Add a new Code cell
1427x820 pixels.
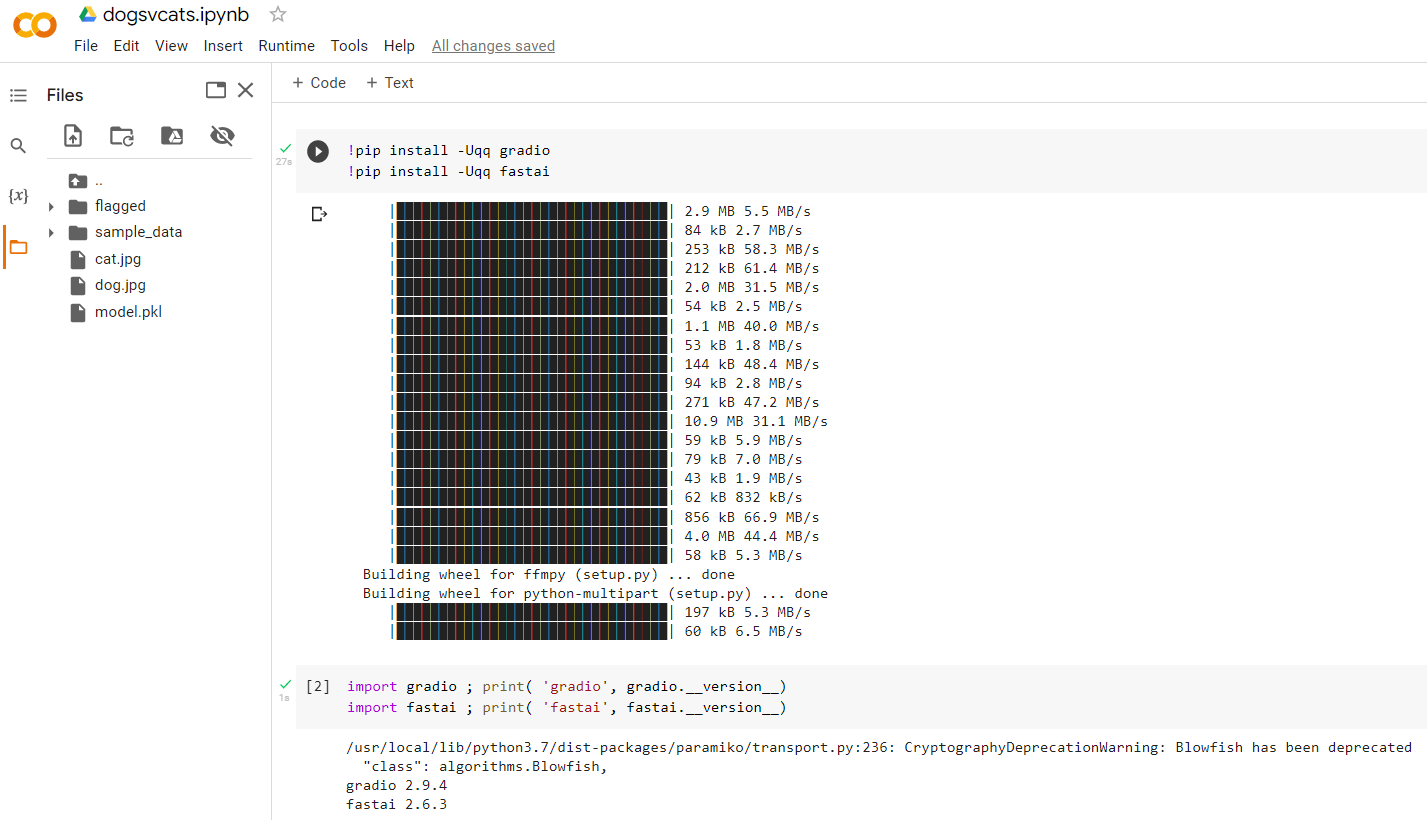(319, 83)
